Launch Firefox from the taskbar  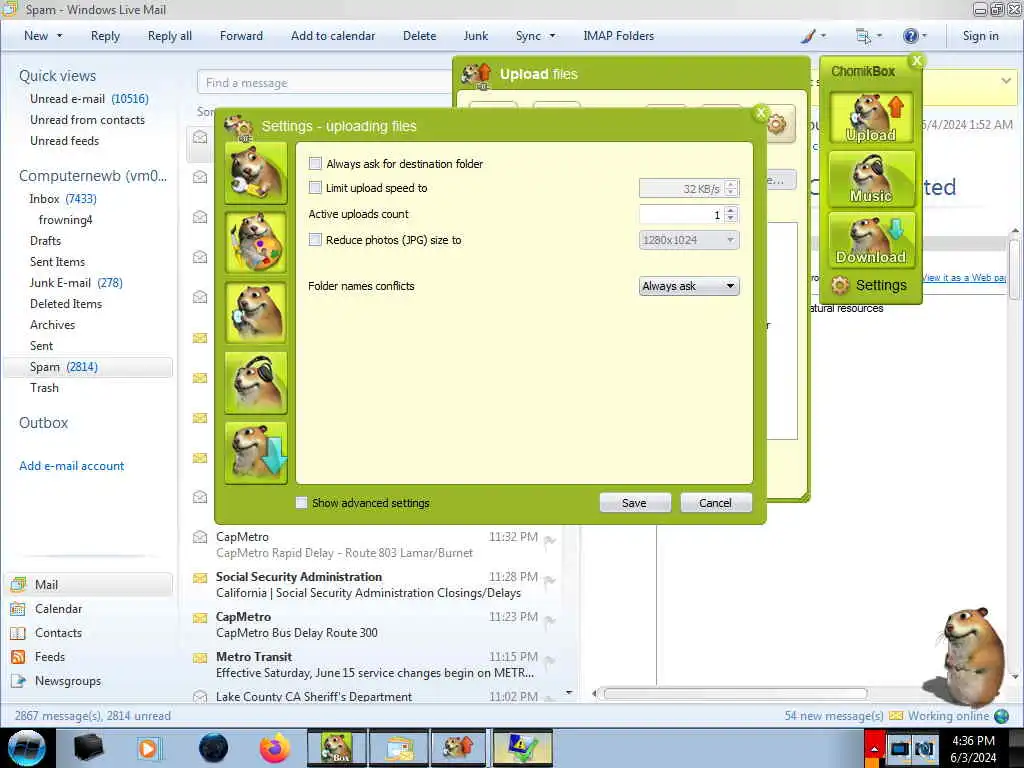[x=275, y=748]
